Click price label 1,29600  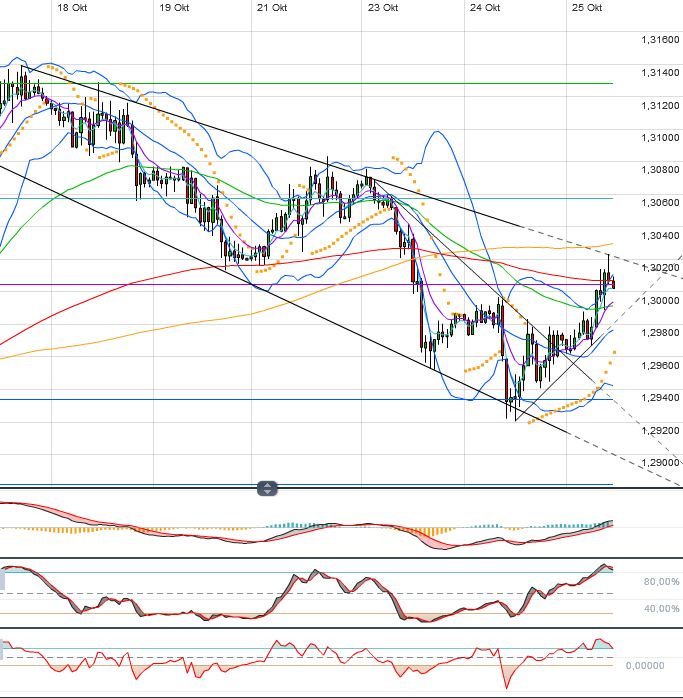point(660,365)
